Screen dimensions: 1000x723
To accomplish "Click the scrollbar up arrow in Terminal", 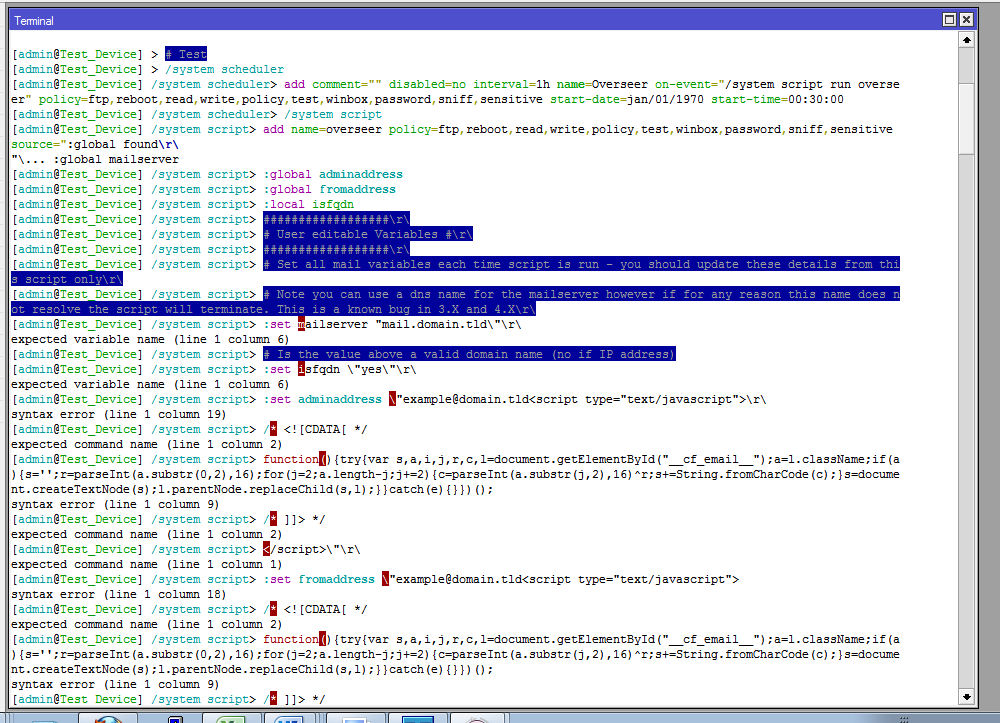I will (966, 40).
